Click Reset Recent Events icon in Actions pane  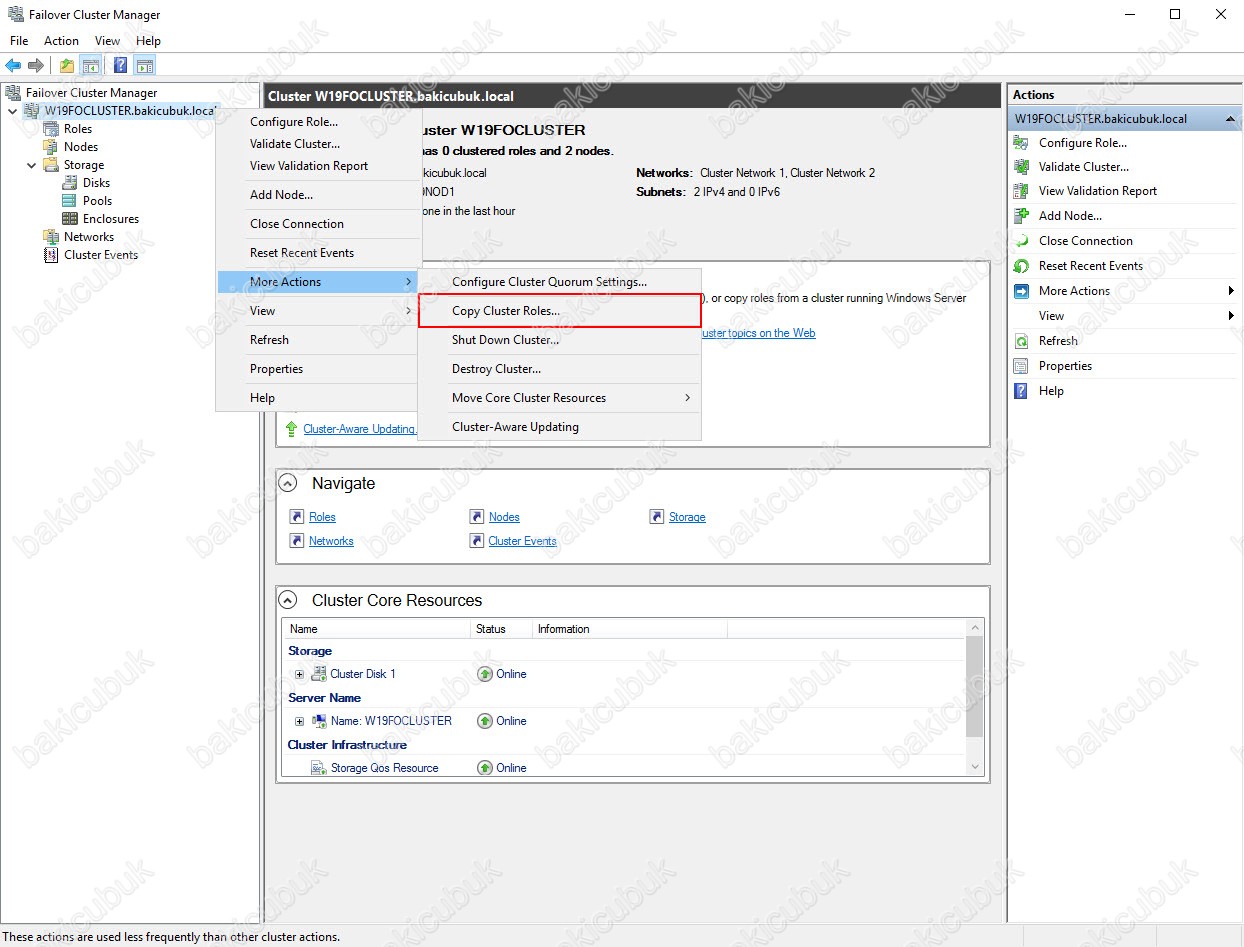1021,266
